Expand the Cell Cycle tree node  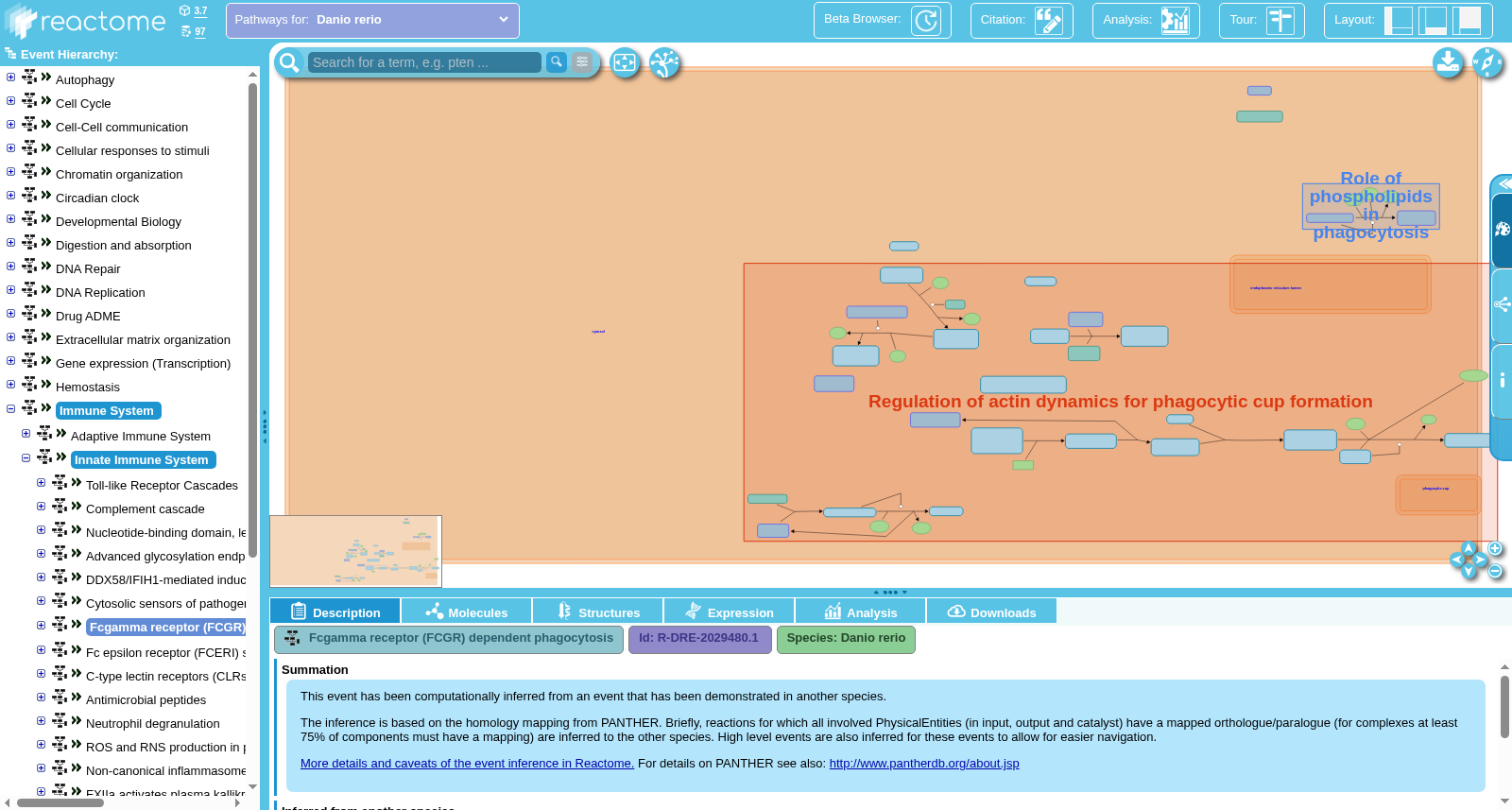[10, 101]
